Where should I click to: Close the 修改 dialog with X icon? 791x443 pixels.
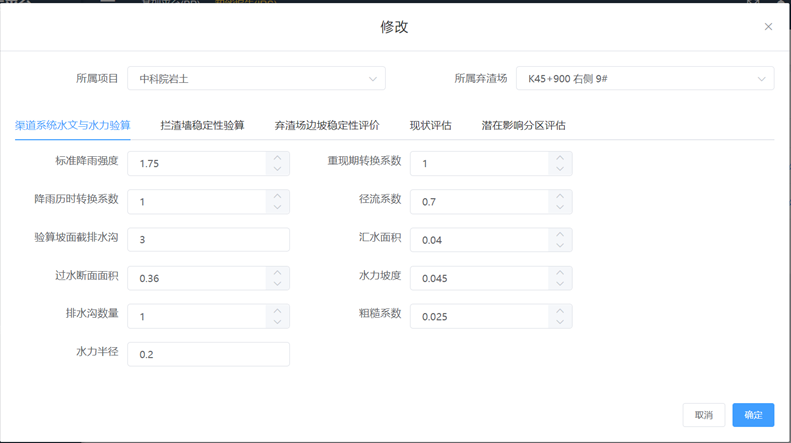768,27
